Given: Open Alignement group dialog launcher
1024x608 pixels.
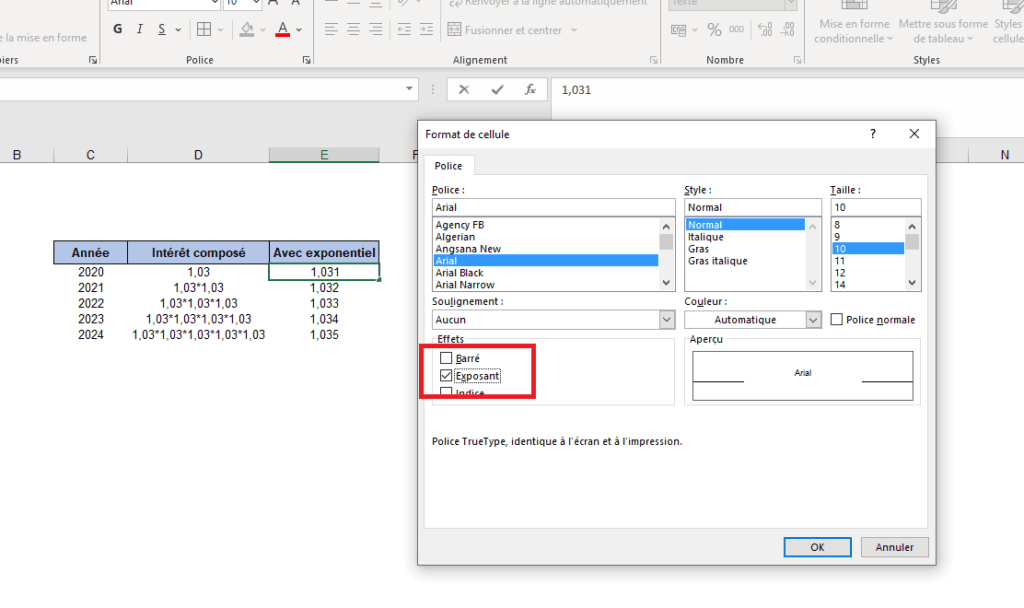Looking at the screenshot, I should coord(654,60).
